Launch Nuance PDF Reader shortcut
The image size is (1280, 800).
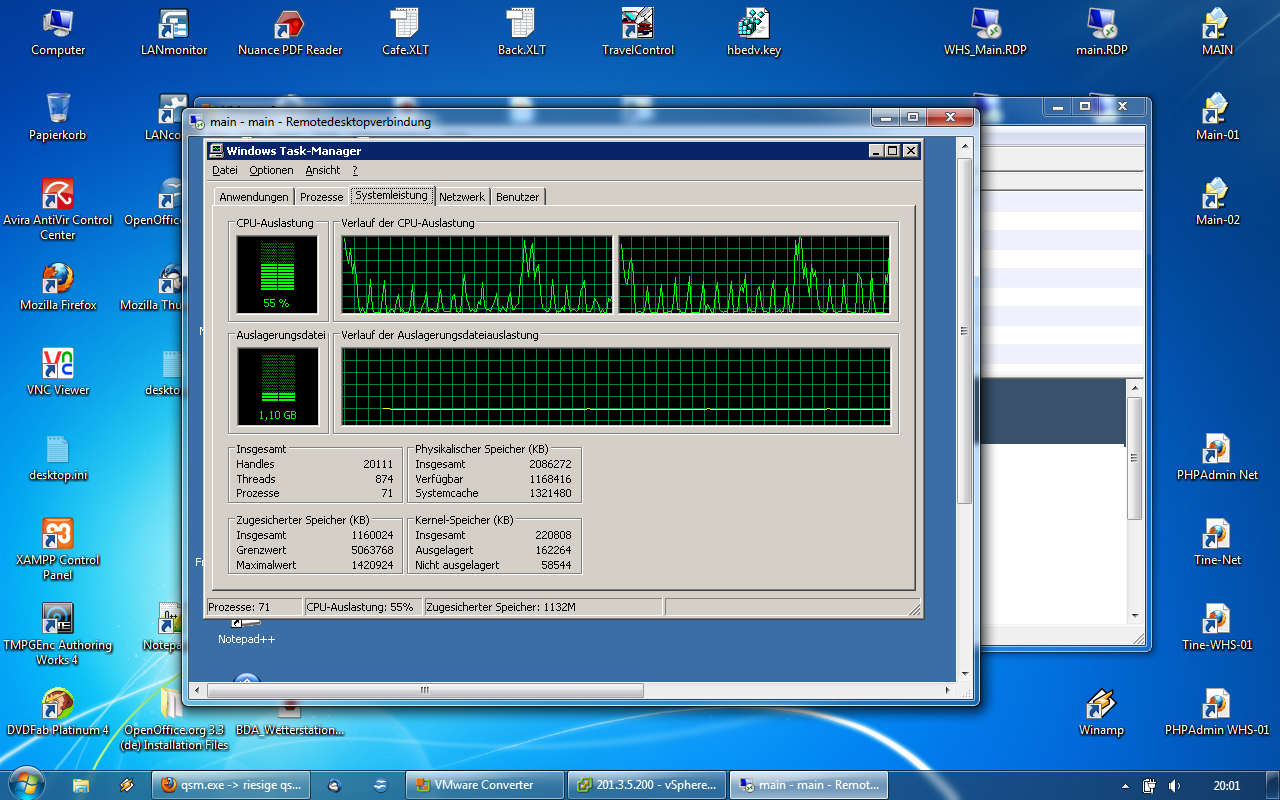pos(290,31)
